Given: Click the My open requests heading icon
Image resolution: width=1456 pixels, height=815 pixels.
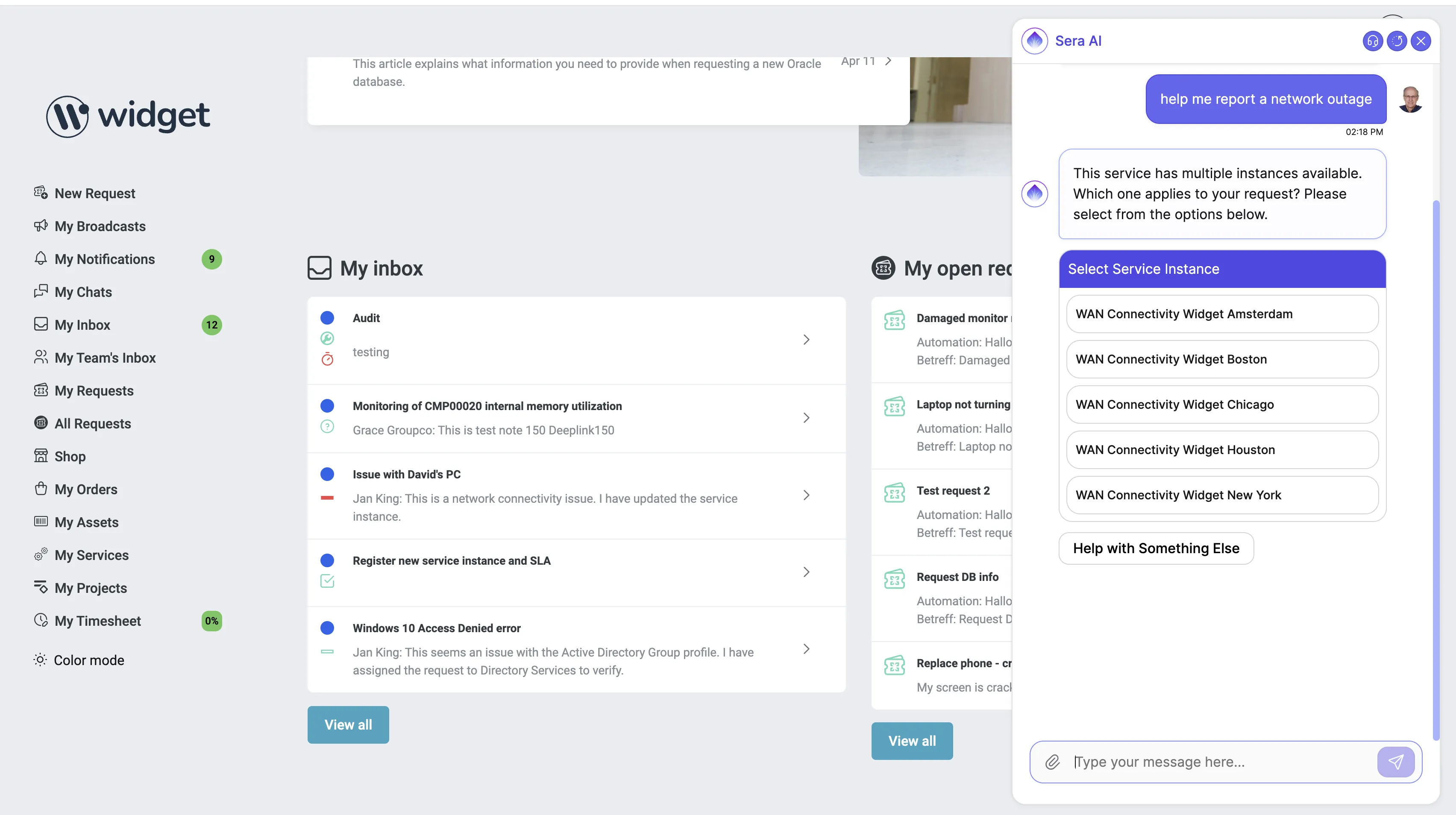Looking at the screenshot, I should click(884, 268).
